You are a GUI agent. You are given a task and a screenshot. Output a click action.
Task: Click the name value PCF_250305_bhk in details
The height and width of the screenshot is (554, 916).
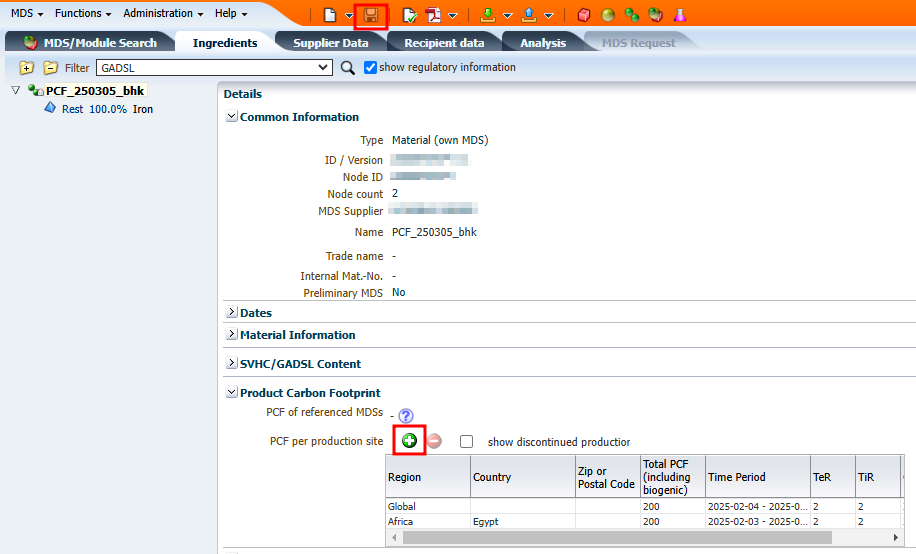coord(434,232)
